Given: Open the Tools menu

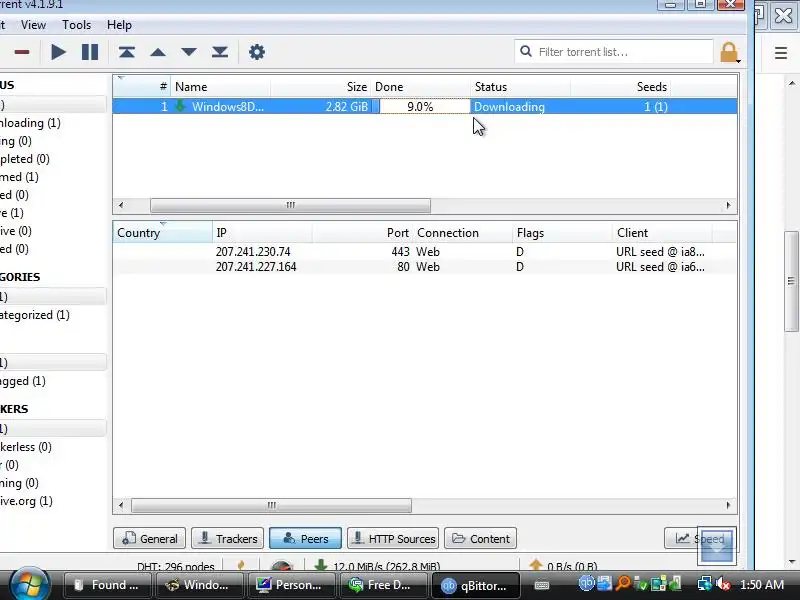Looking at the screenshot, I should click(x=77, y=25).
